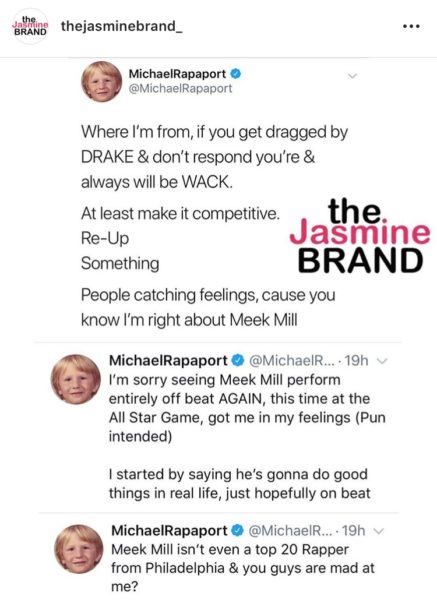Click the verified badge in second tweet

click(238, 360)
